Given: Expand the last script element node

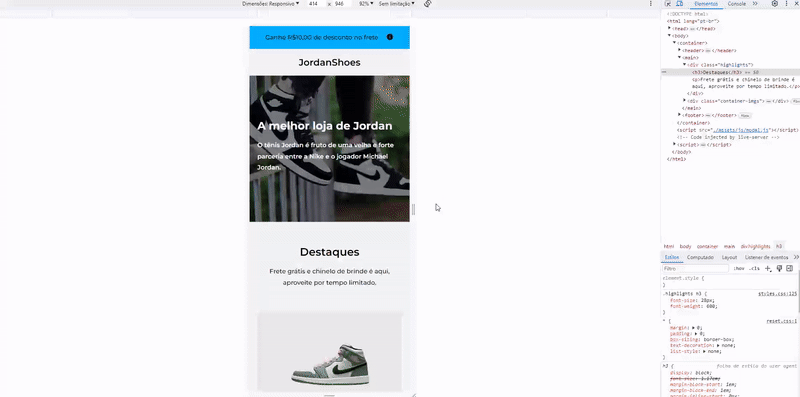Looking at the screenshot, I should (674, 144).
